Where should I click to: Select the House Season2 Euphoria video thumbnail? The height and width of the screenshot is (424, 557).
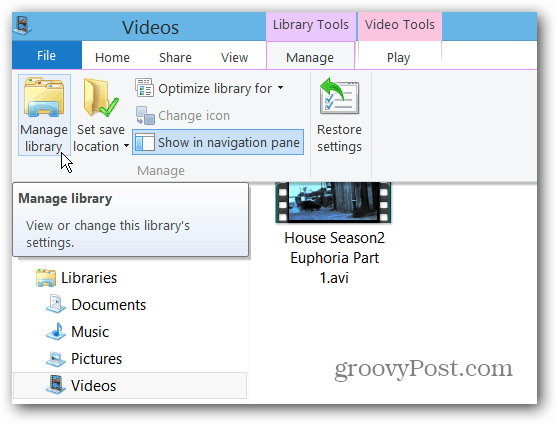click(333, 202)
